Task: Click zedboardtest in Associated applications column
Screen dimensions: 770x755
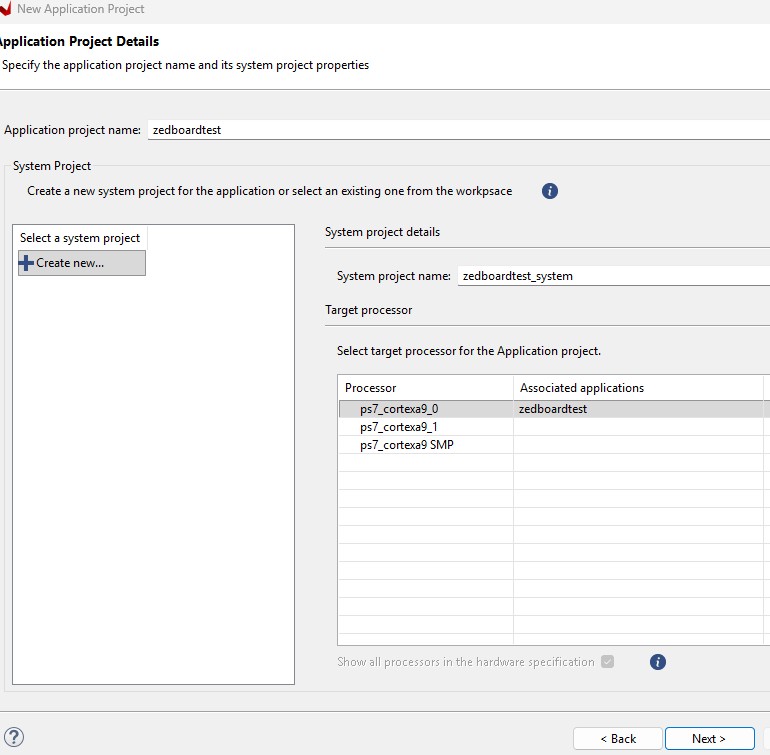Action: click(x=553, y=409)
